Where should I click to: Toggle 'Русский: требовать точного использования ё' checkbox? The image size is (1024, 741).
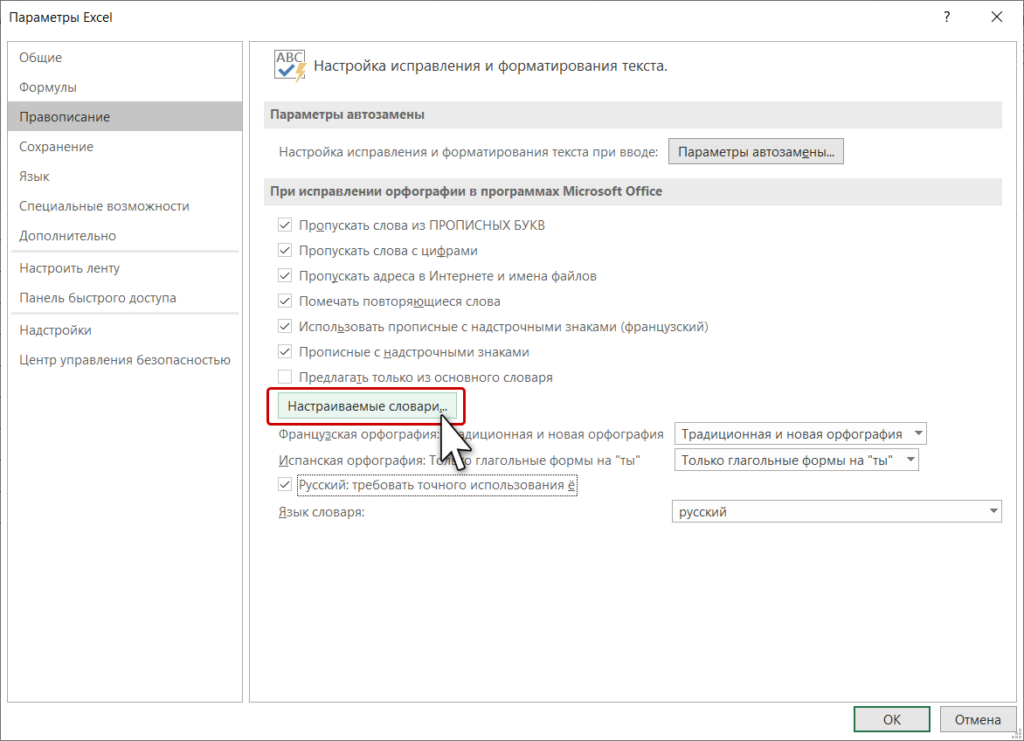285,485
